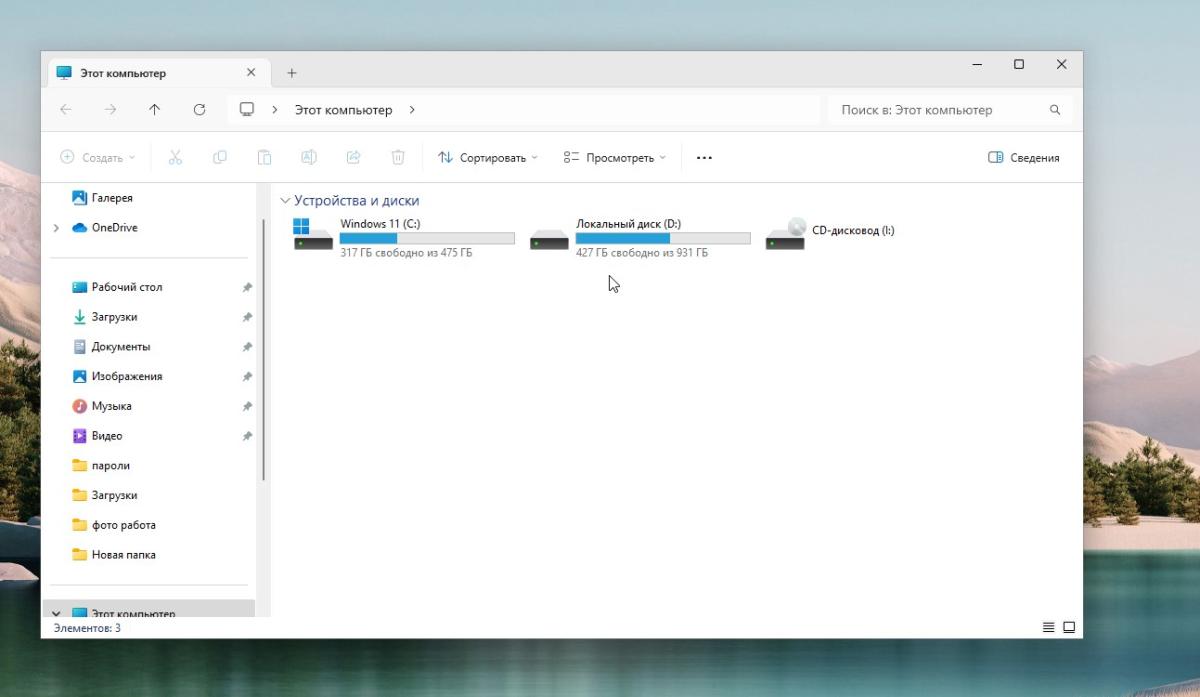Unpin Видео via its pin icon
Image resolution: width=1200 pixels, height=697 pixels.
click(x=247, y=437)
